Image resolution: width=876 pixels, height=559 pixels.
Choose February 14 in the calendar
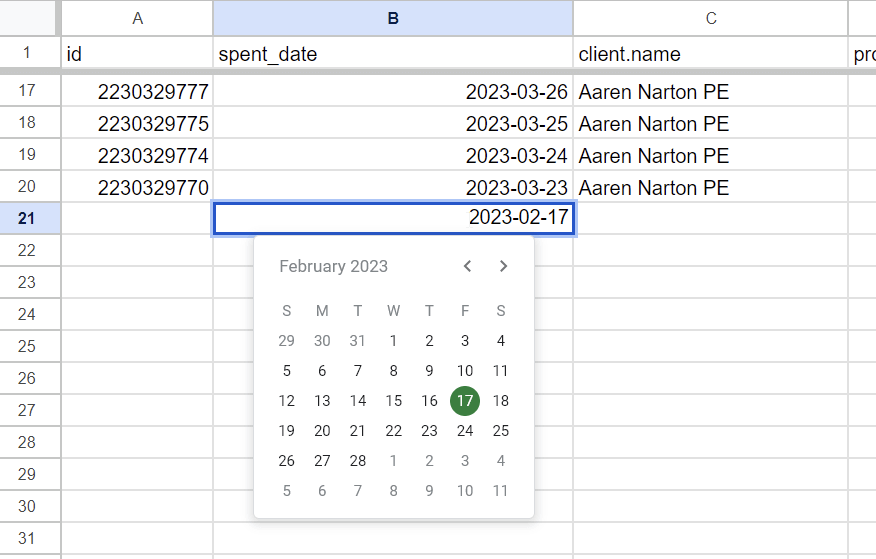[x=358, y=401]
